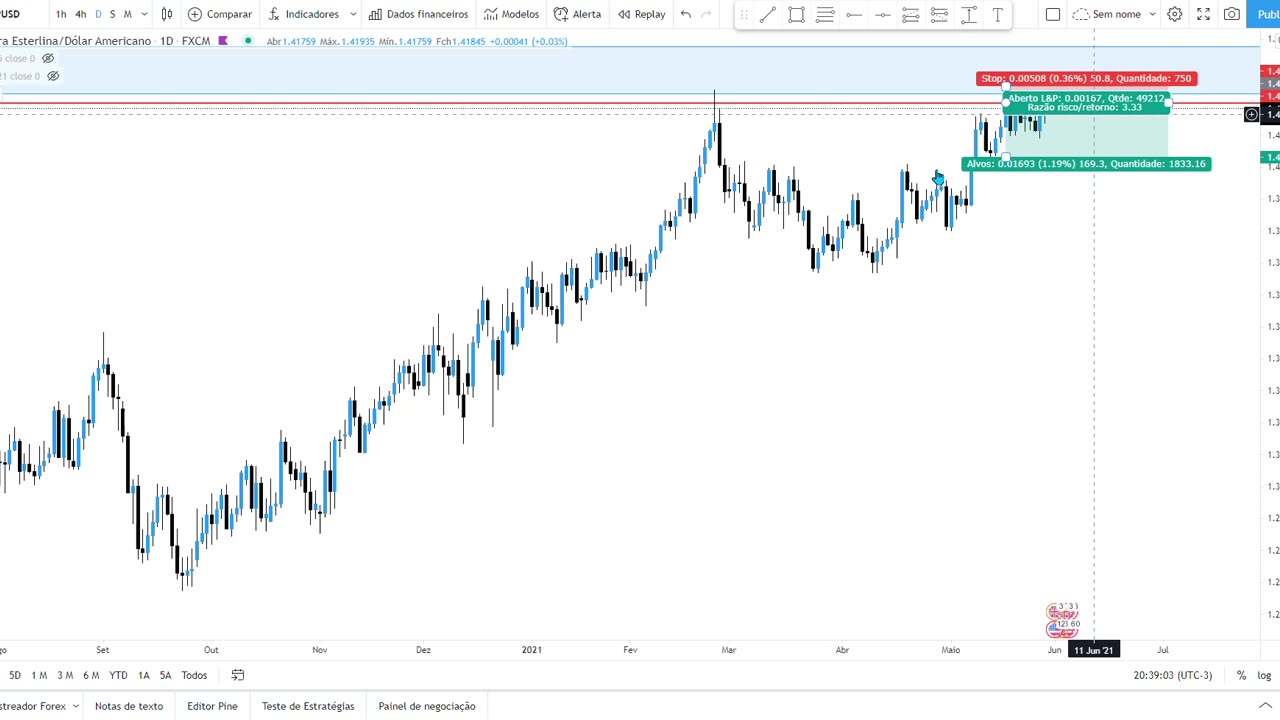Open the timezone menu 20:39:03 (UTC-3)
1280x720 pixels.
coord(1173,675)
